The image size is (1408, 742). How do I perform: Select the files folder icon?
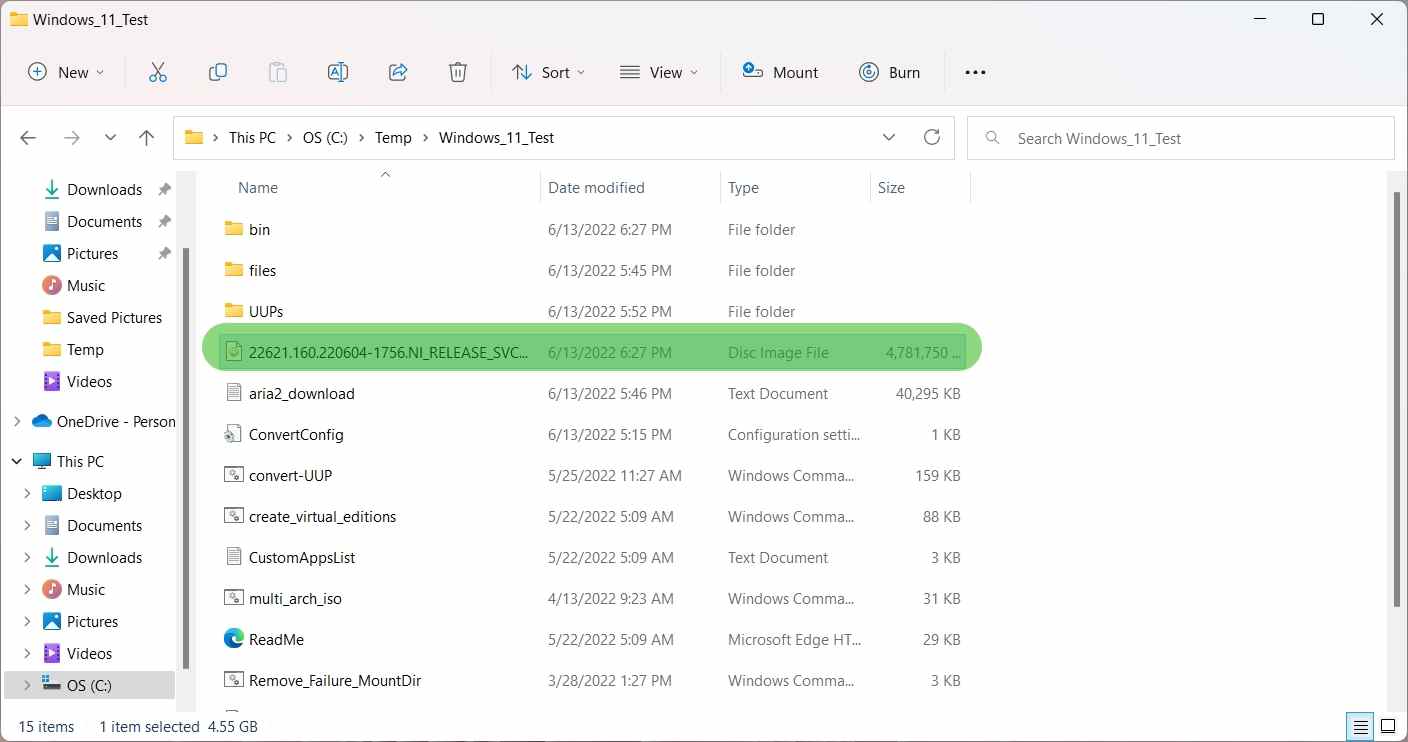pyautogui.click(x=234, y=270)
